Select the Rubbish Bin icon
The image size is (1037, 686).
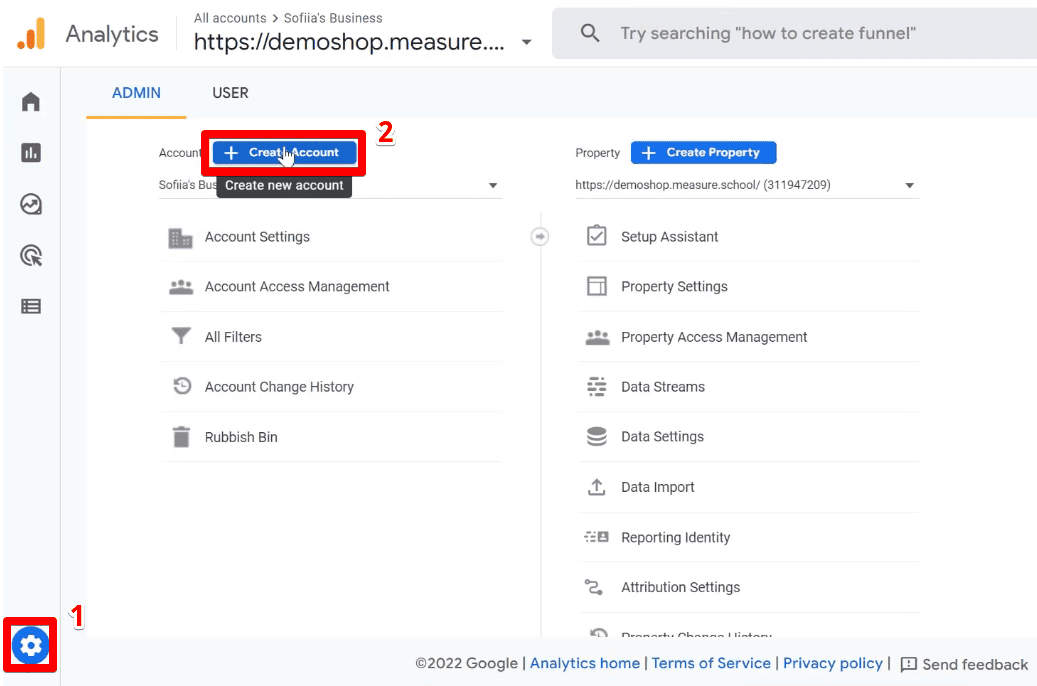click(181, 437)
